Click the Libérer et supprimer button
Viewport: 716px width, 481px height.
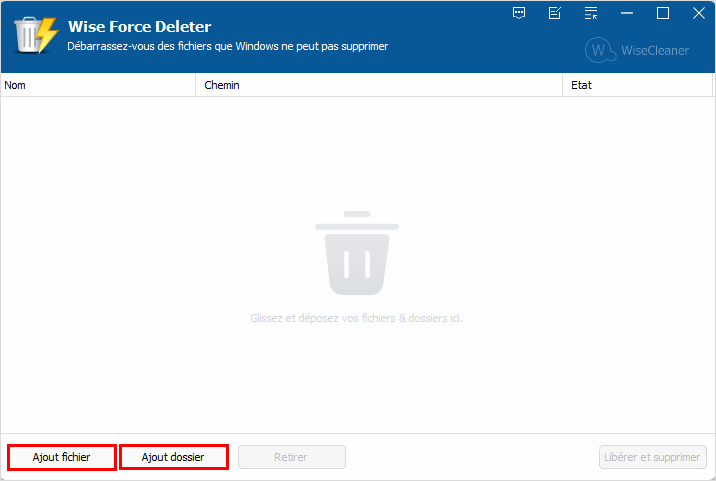tap(653, 457)
